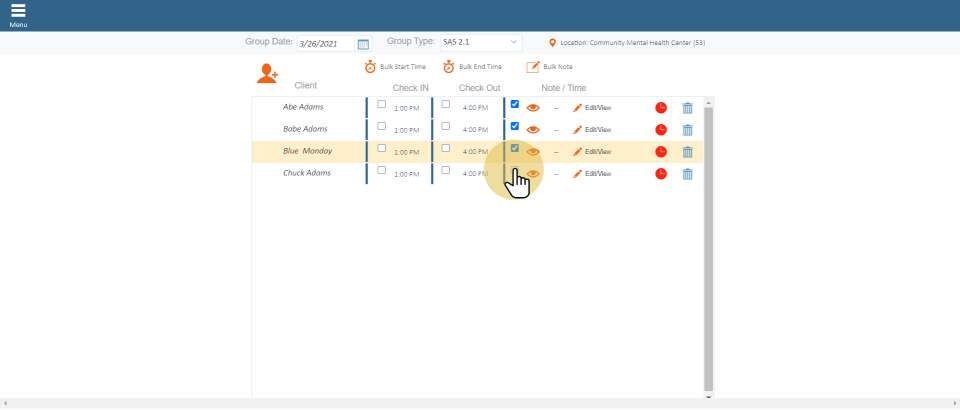This screenshot has width=960, height=410.
Task: Open the hamburger Menu icon
Action: [18, 11]
